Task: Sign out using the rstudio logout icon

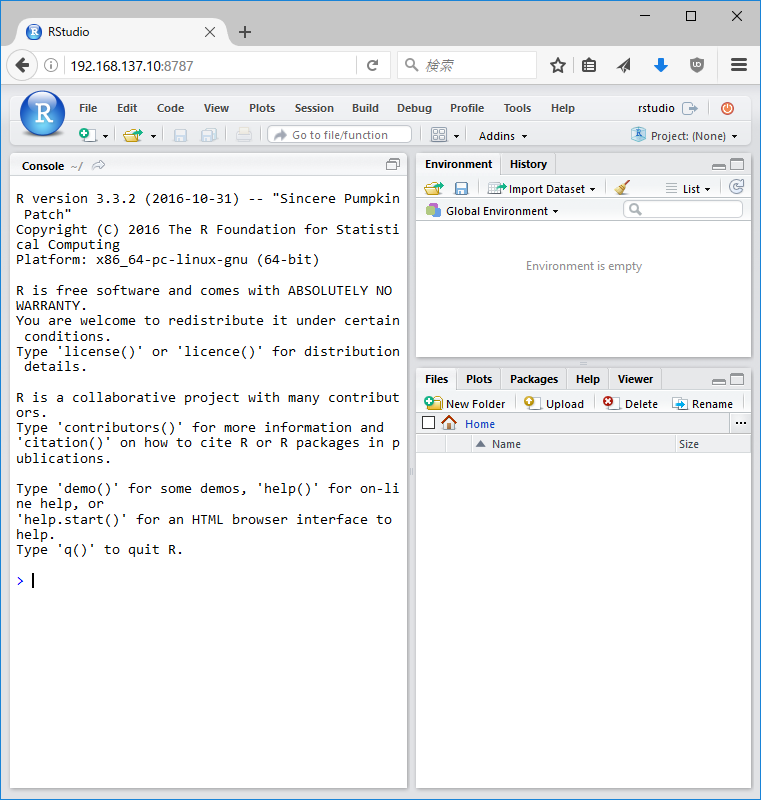Action: (690, 108)
